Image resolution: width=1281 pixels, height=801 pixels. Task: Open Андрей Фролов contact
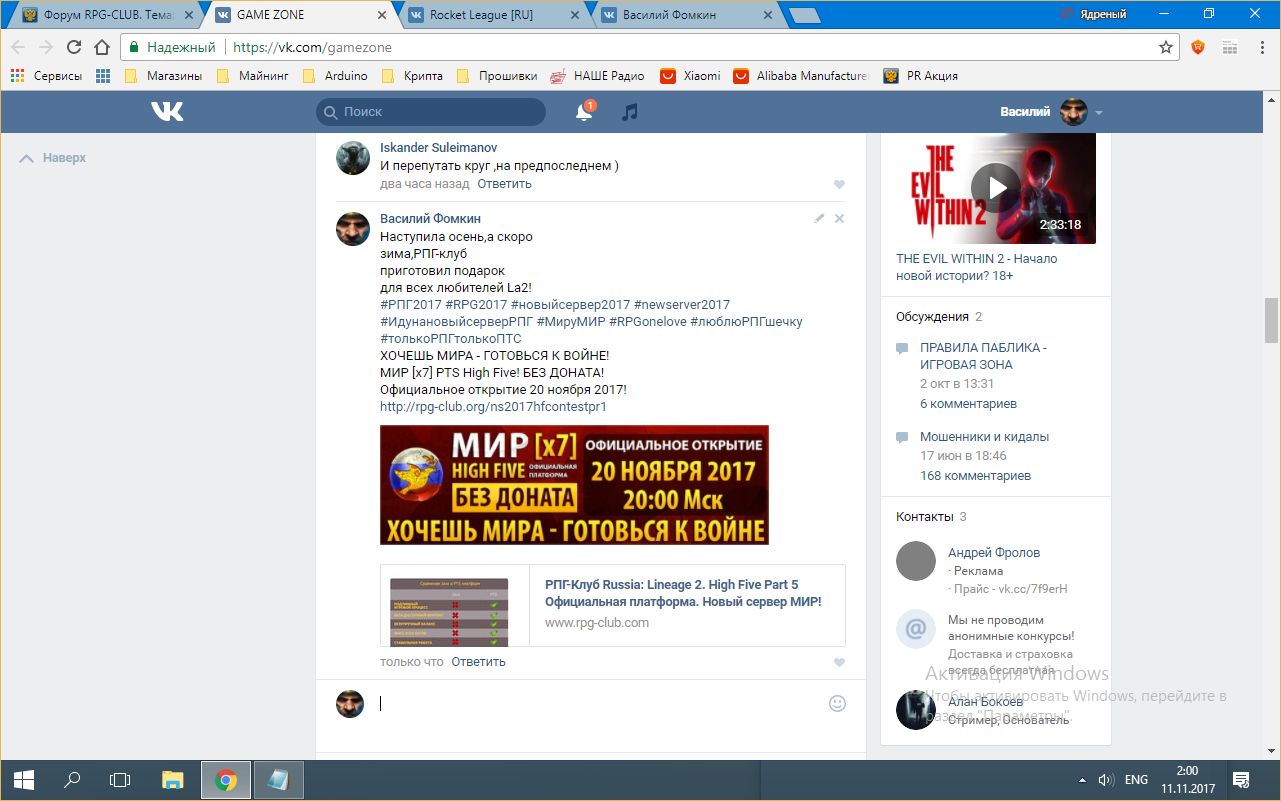point(994,552)
